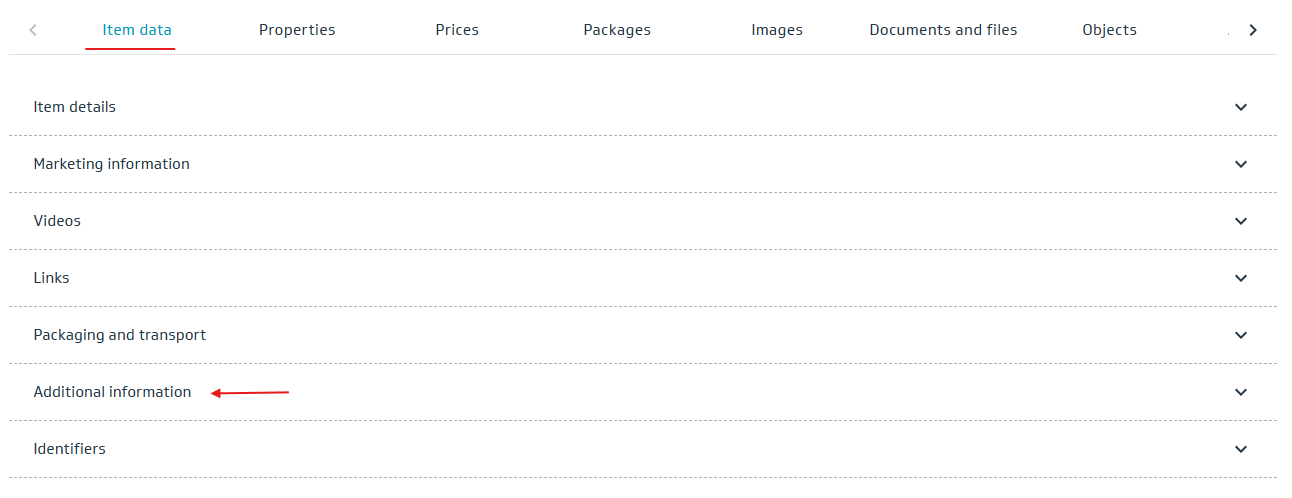Open the Item data tab
1292x498 pixels.
click(137, 30)
